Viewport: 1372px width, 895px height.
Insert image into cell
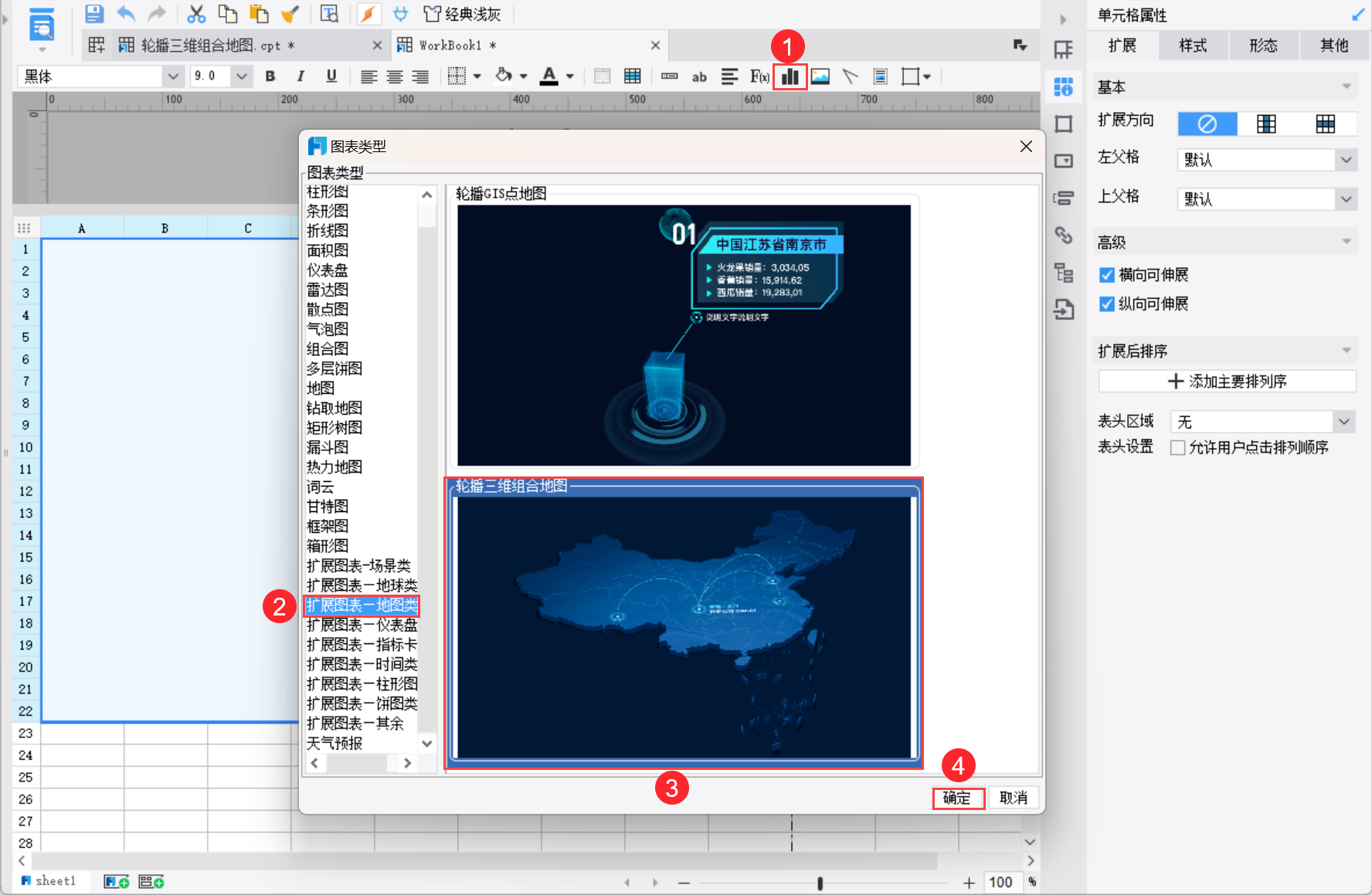[x=820, y=76]
